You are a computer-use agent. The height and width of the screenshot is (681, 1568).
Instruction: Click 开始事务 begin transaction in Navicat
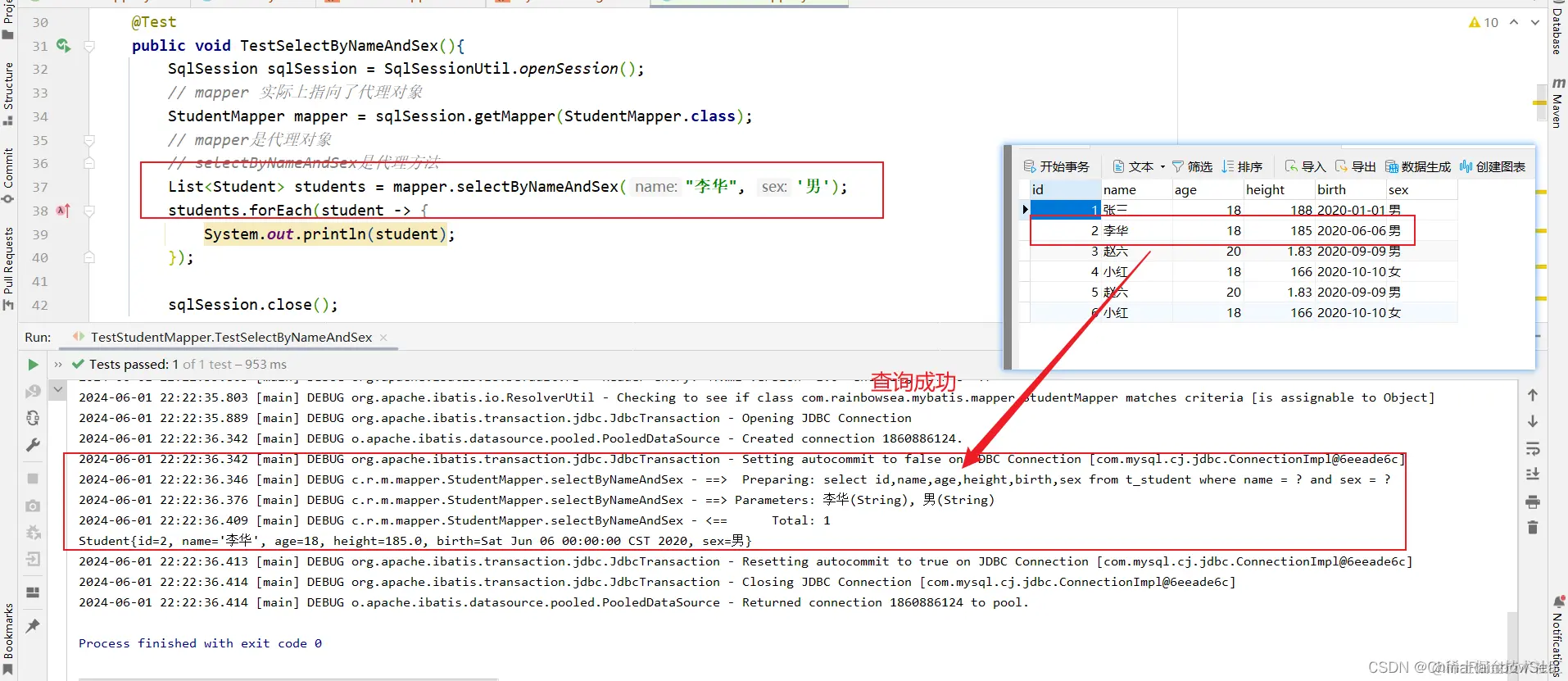[x=1057, y=166]
